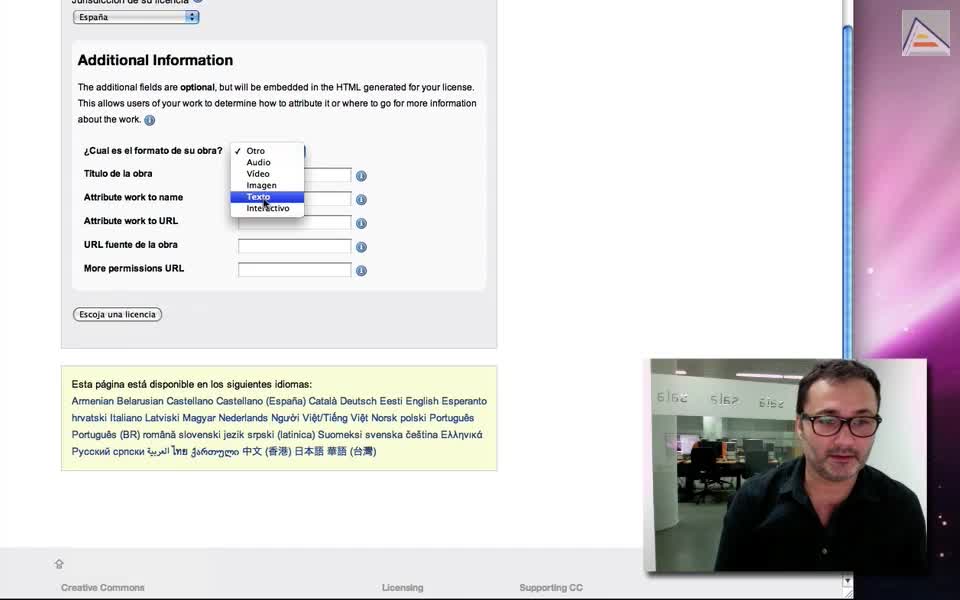
Task: Click the webcam video overlay
Action: tap(787, 465)
